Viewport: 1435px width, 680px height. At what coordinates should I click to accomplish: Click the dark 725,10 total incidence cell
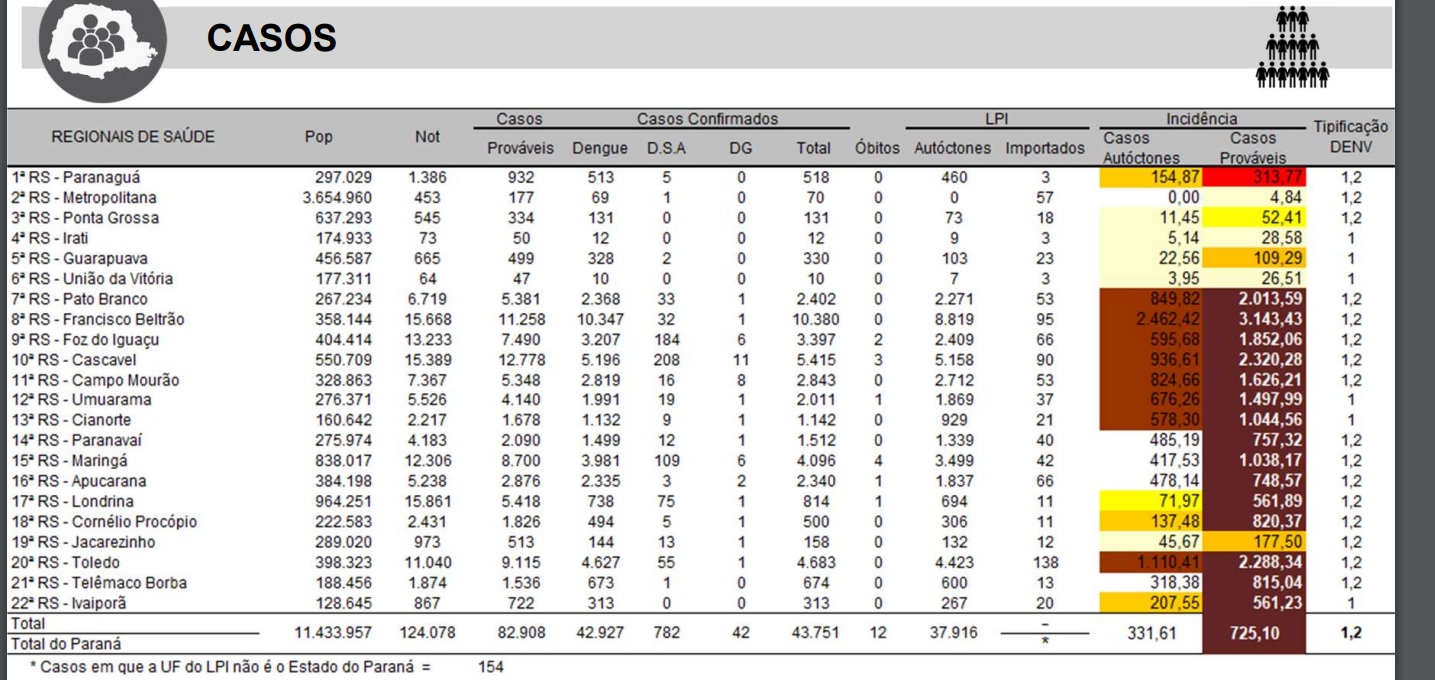point(1253,633)
